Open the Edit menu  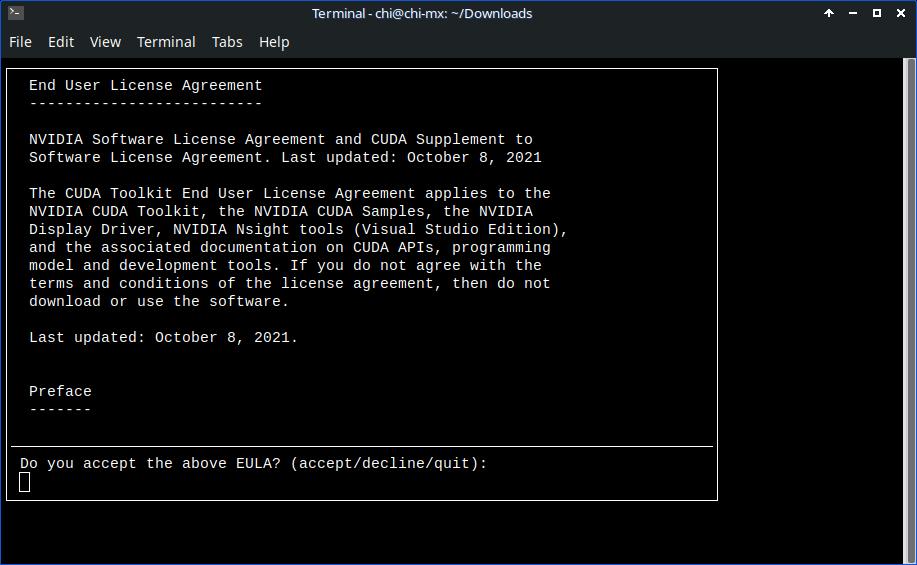click(61, 42)
